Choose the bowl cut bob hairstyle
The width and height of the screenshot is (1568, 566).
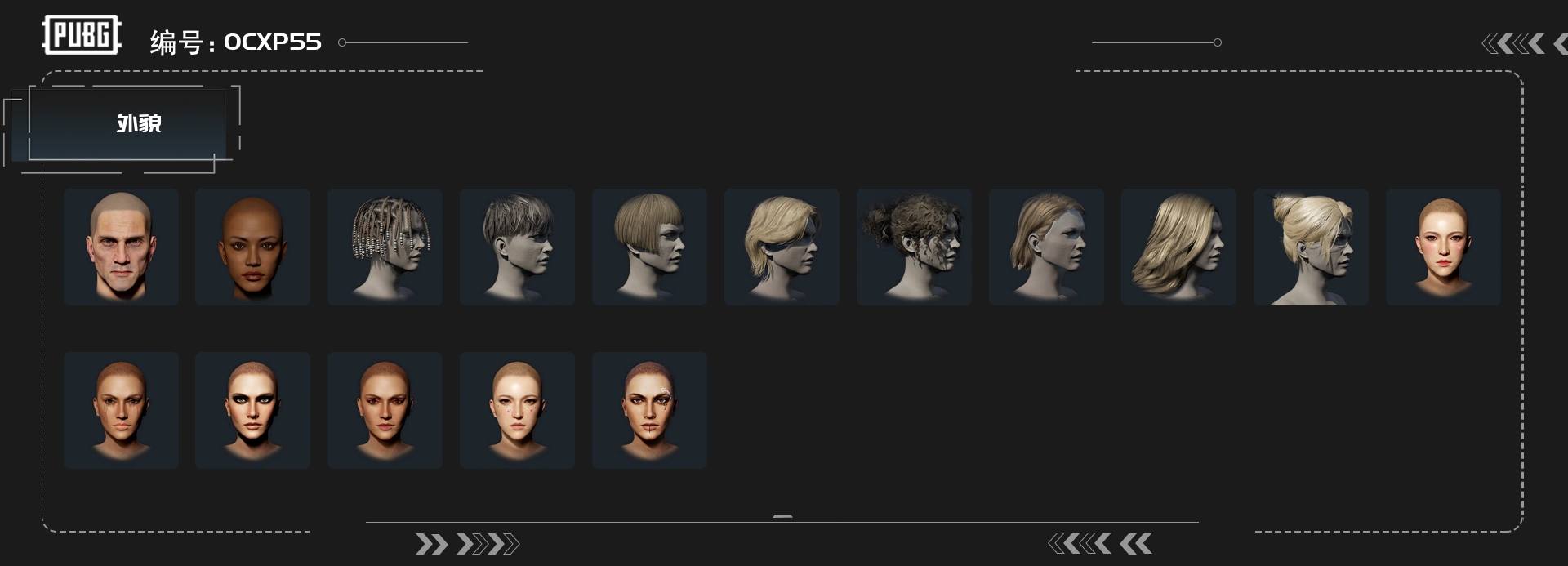tap(649, 247)
